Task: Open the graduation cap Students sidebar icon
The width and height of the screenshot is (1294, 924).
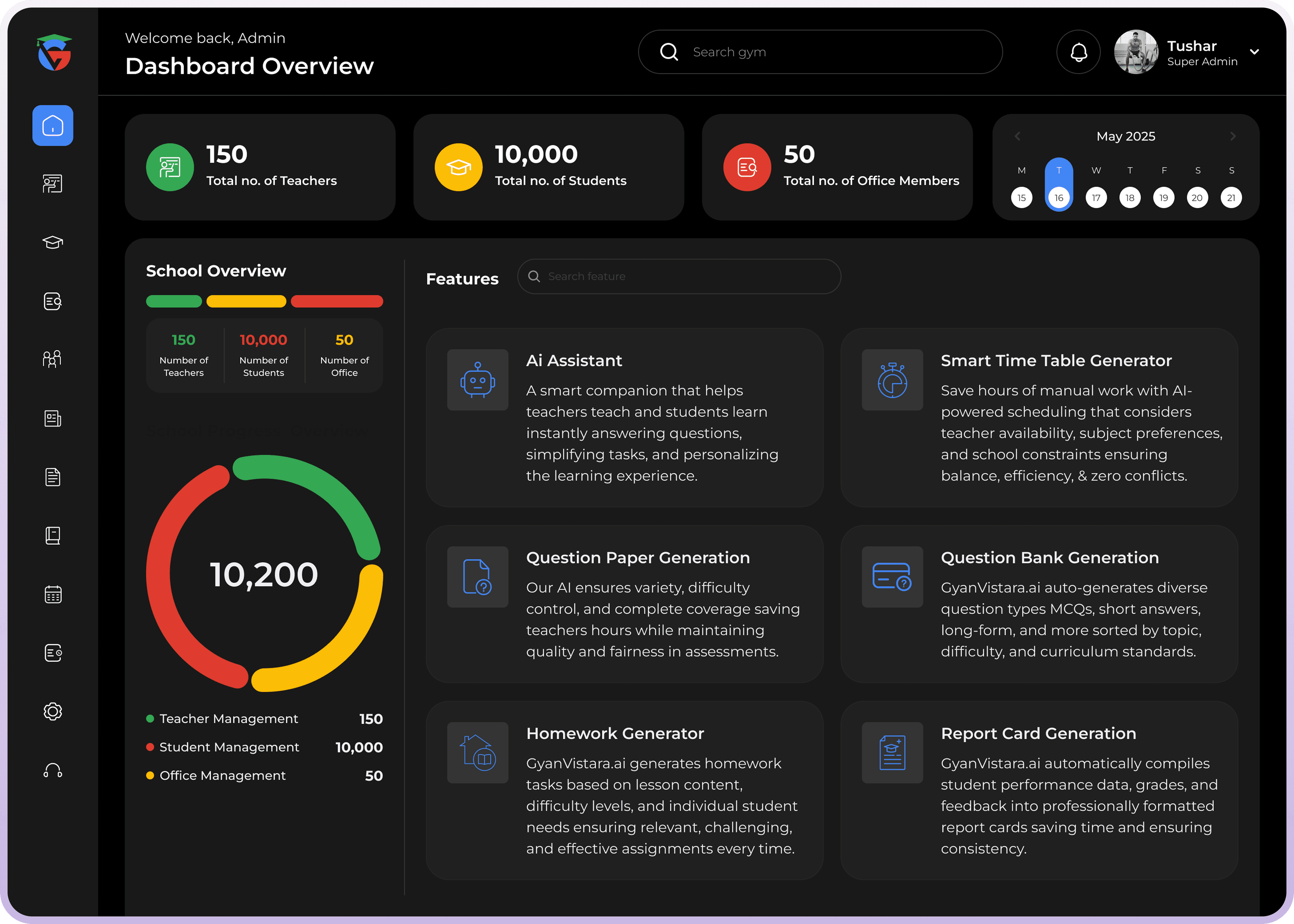Action: pyautogui.click(x=52, y=243)
